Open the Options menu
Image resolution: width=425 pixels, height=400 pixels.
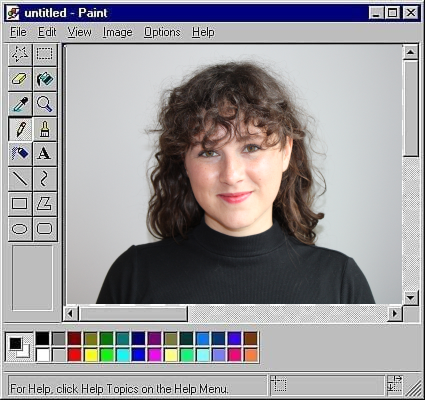pos(162,32)
